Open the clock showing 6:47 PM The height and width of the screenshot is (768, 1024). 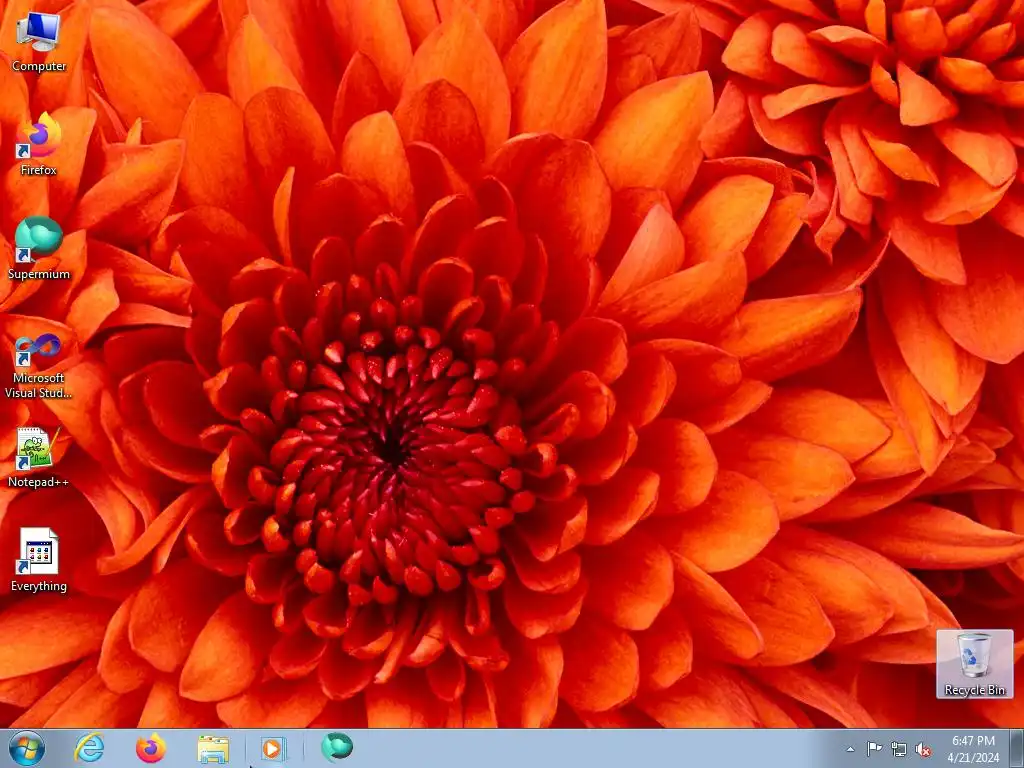(973, 749)
